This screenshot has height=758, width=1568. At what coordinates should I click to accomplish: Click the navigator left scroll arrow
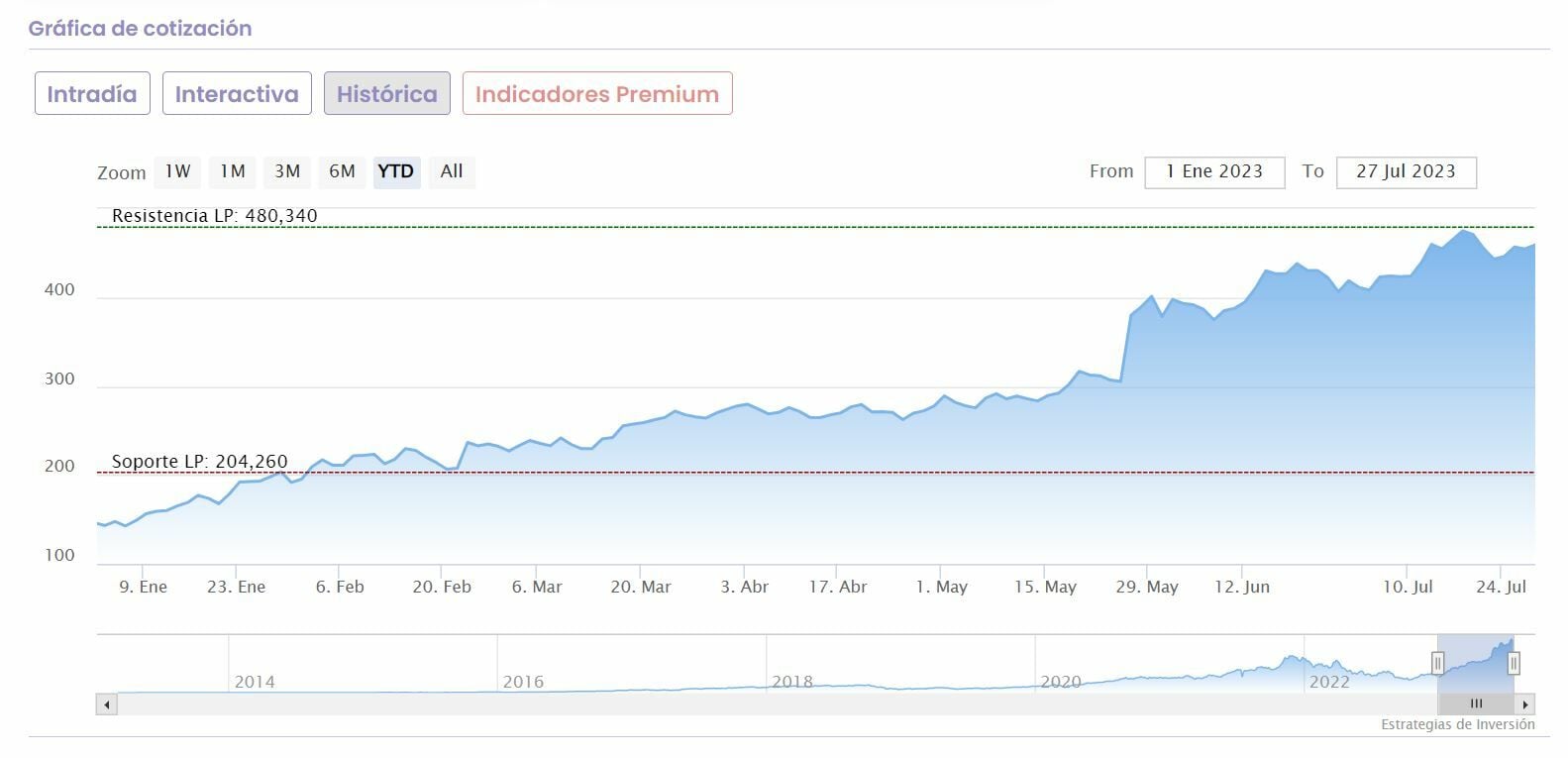[x=107, y=704]
